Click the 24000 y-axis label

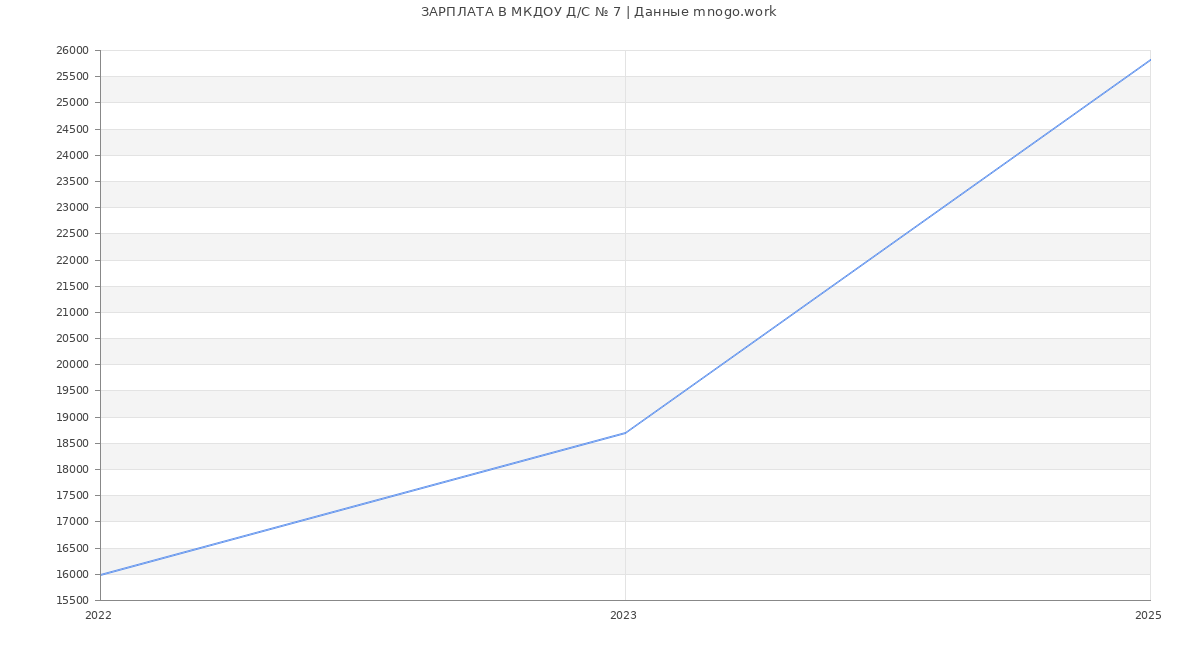point(73,155)
